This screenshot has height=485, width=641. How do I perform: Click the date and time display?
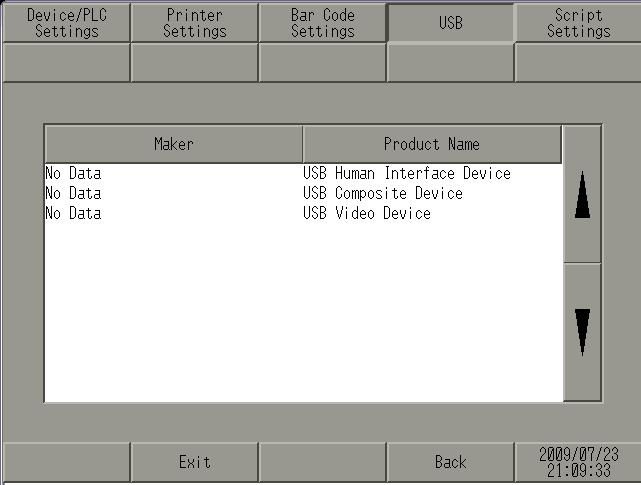tap(578, 461)
